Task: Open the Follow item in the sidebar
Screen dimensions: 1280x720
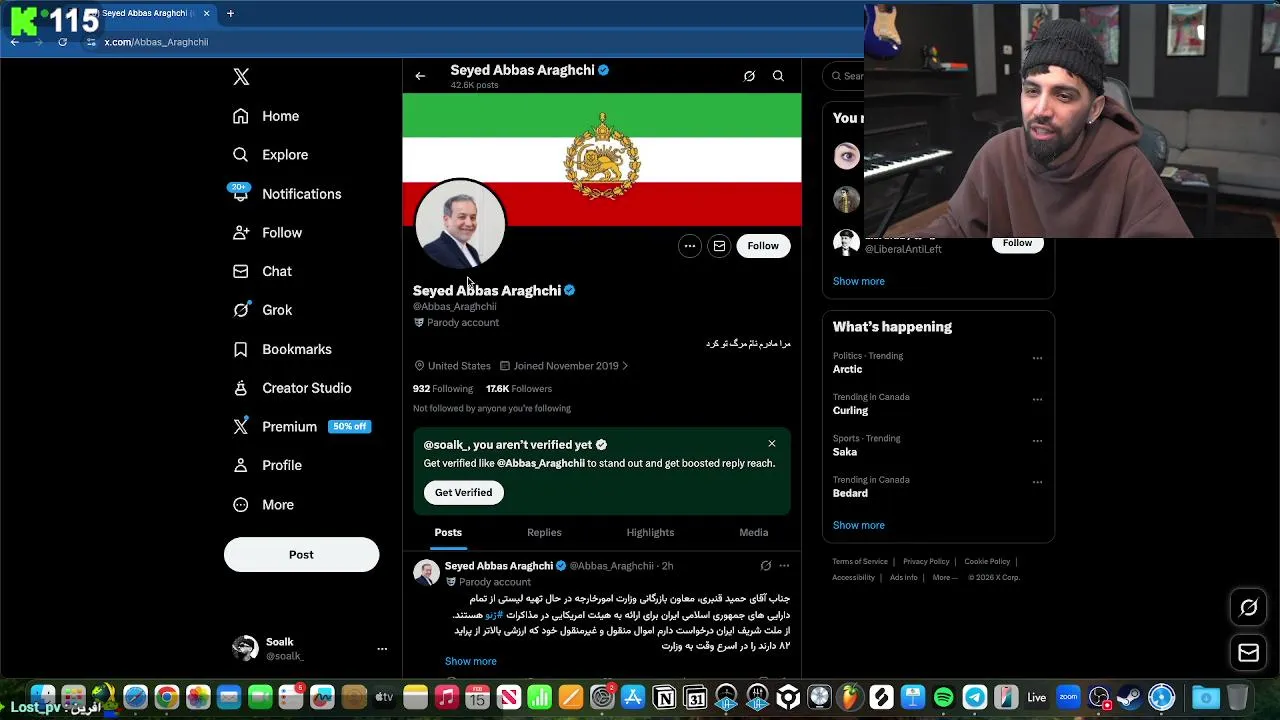Action: [267, 233]
